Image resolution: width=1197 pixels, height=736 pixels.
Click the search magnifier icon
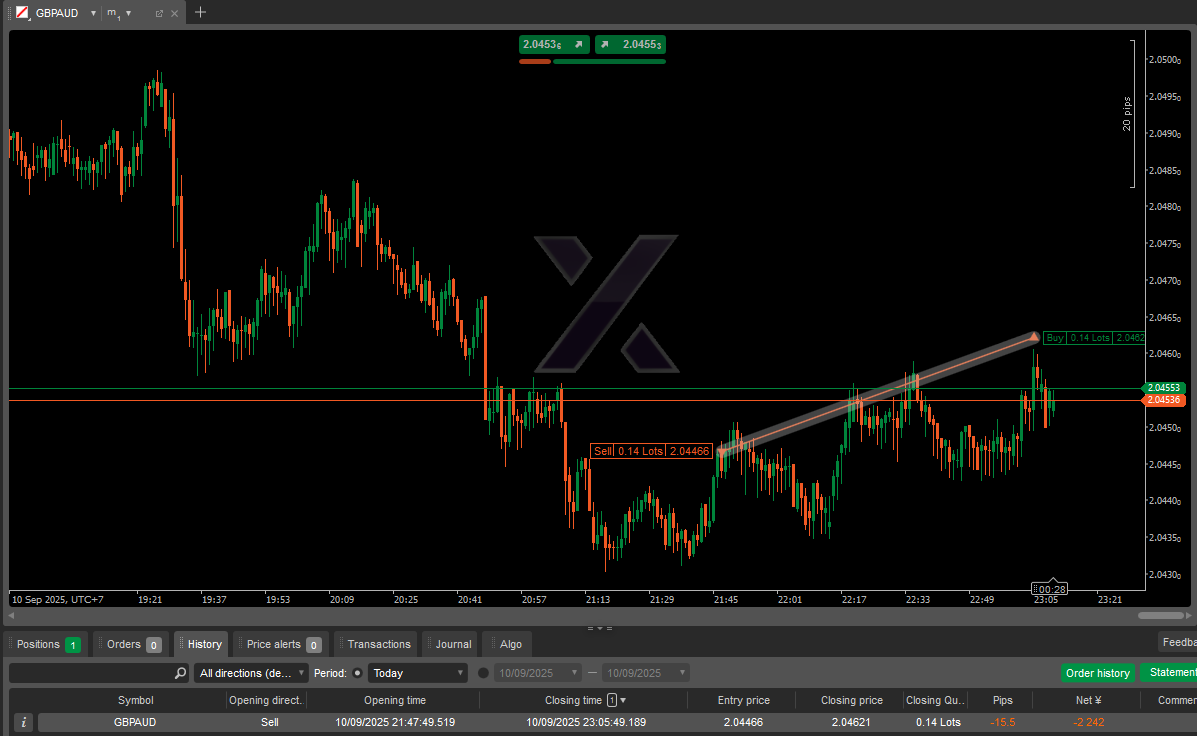(180, 673)
